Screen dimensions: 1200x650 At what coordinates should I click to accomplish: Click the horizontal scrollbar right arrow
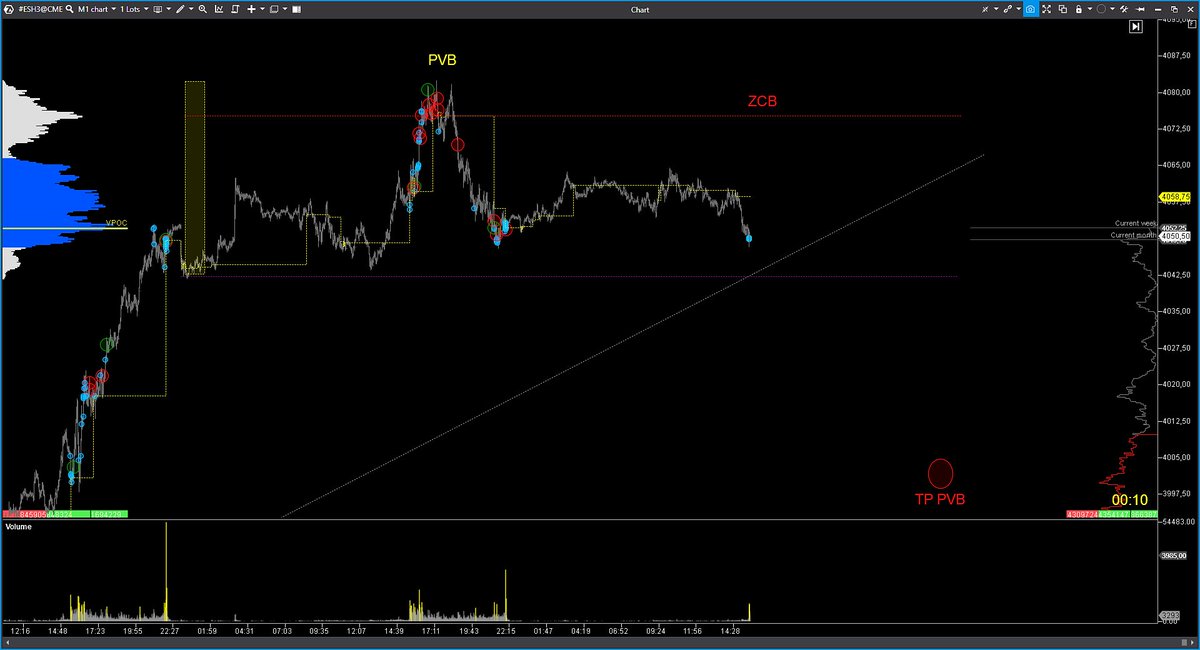pyautogui.click(x=1192, y=643)
